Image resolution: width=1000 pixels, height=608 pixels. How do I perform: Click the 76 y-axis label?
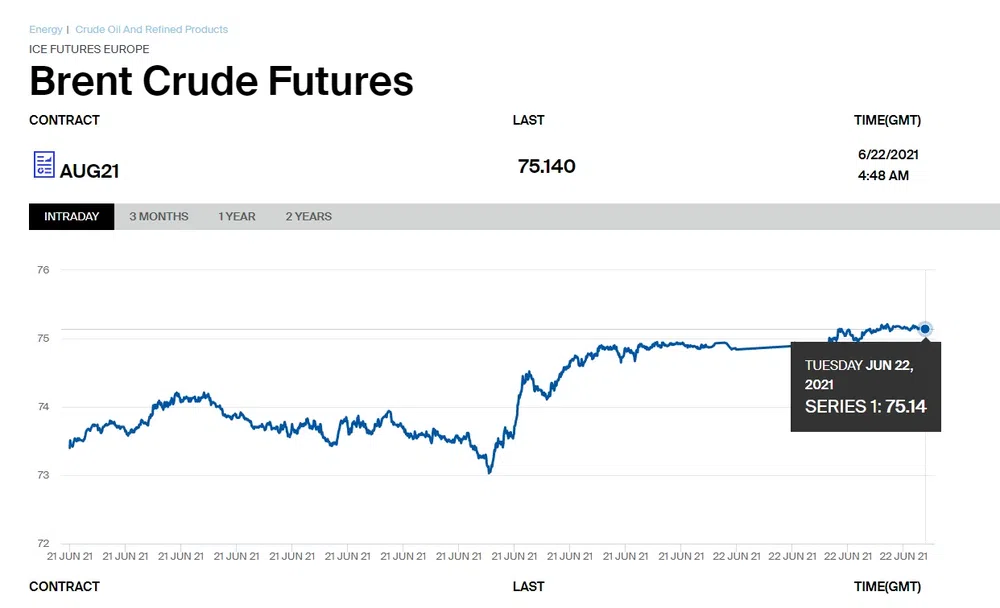[x=42, y=270]
